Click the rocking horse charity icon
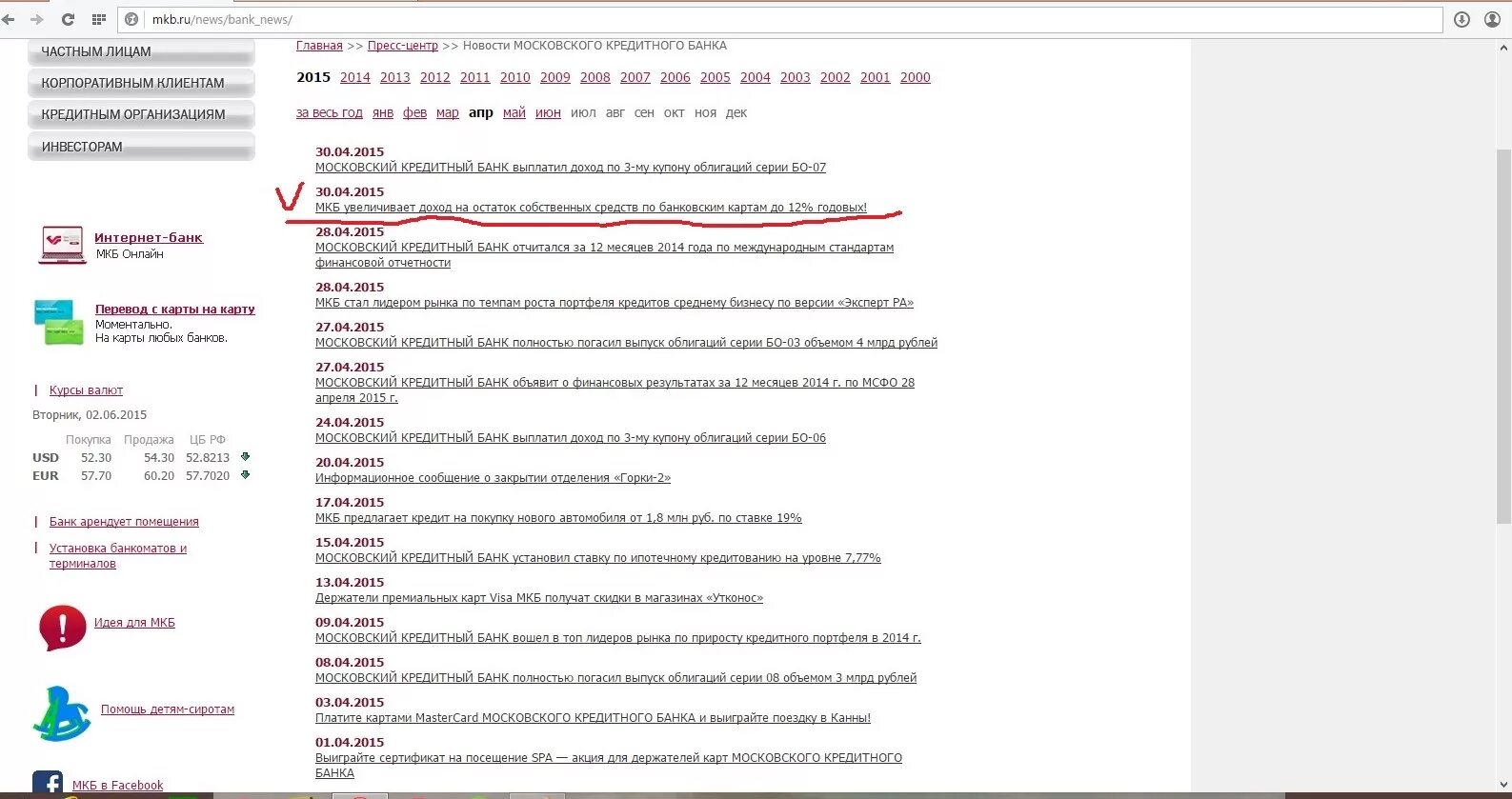Screen dimensions: 1512x799 [62, 714]
